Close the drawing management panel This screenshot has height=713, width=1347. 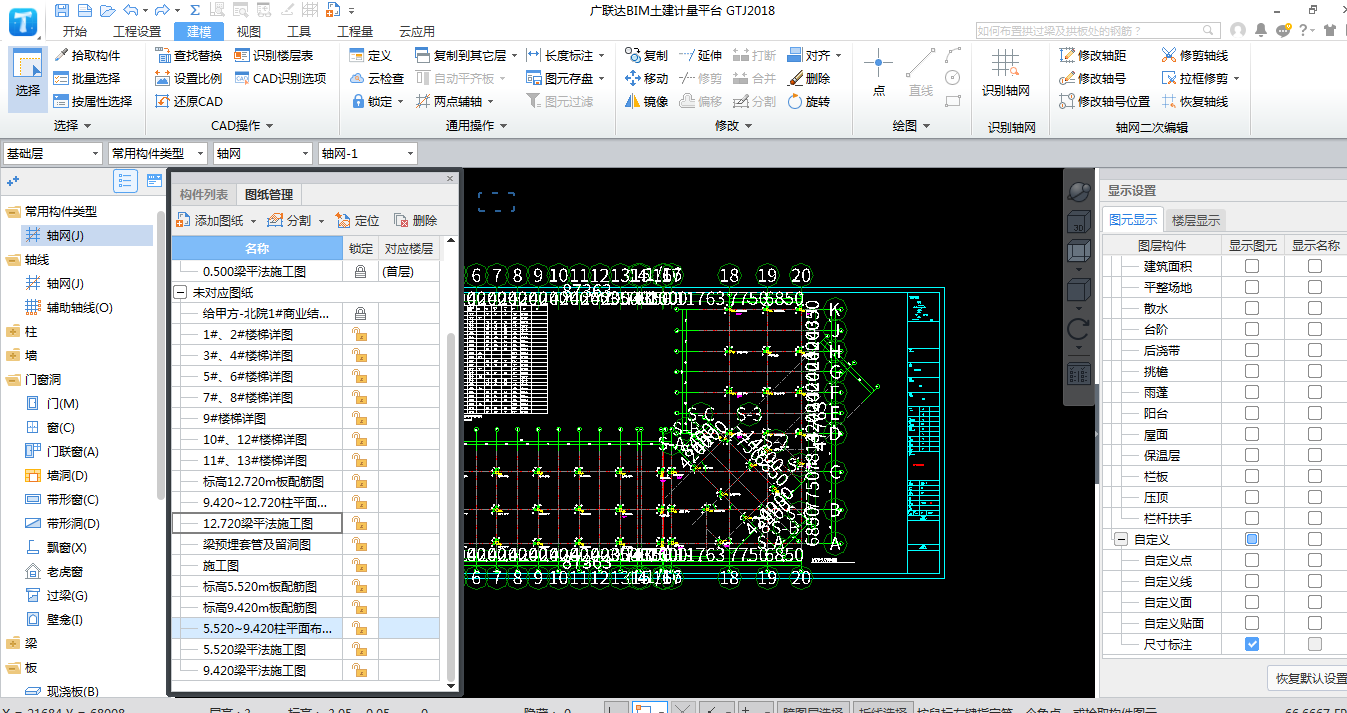coord(450,178)
